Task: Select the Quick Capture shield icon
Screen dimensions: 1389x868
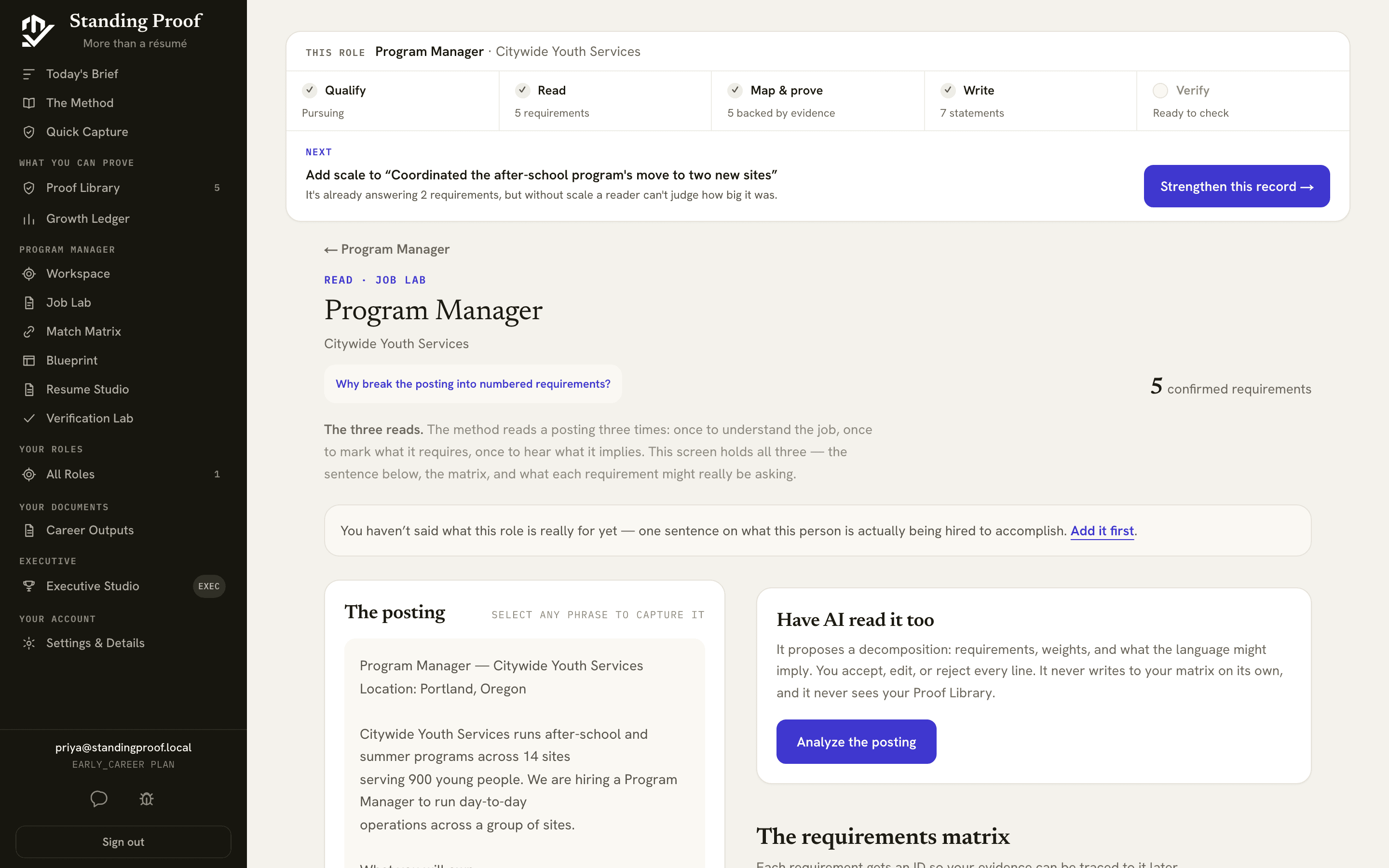Action: click(x=29, y=132)
